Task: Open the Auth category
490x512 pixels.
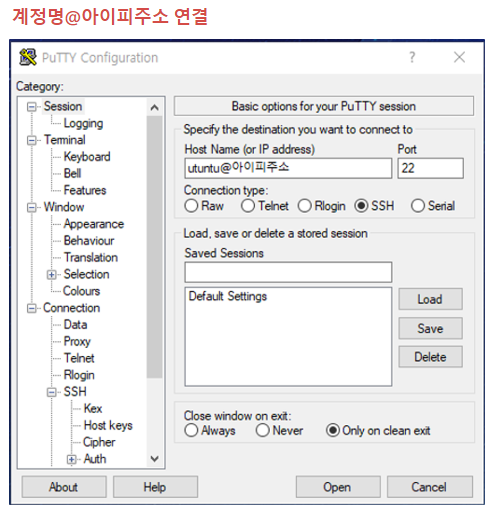Action: [95, 459]
